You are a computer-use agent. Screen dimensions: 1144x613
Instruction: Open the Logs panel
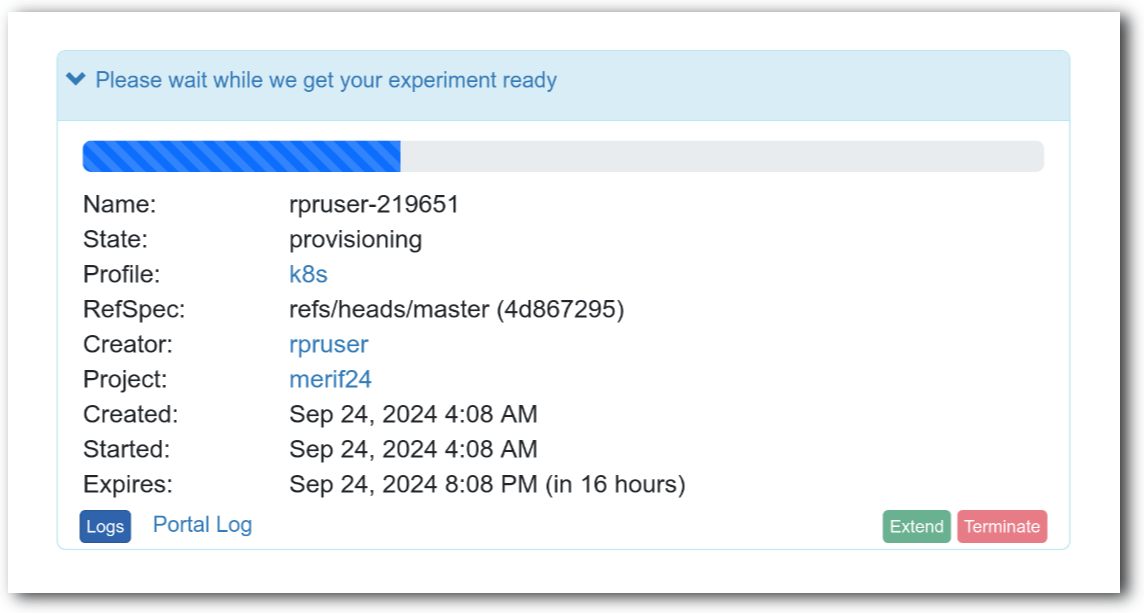click(x=104, y=525)
